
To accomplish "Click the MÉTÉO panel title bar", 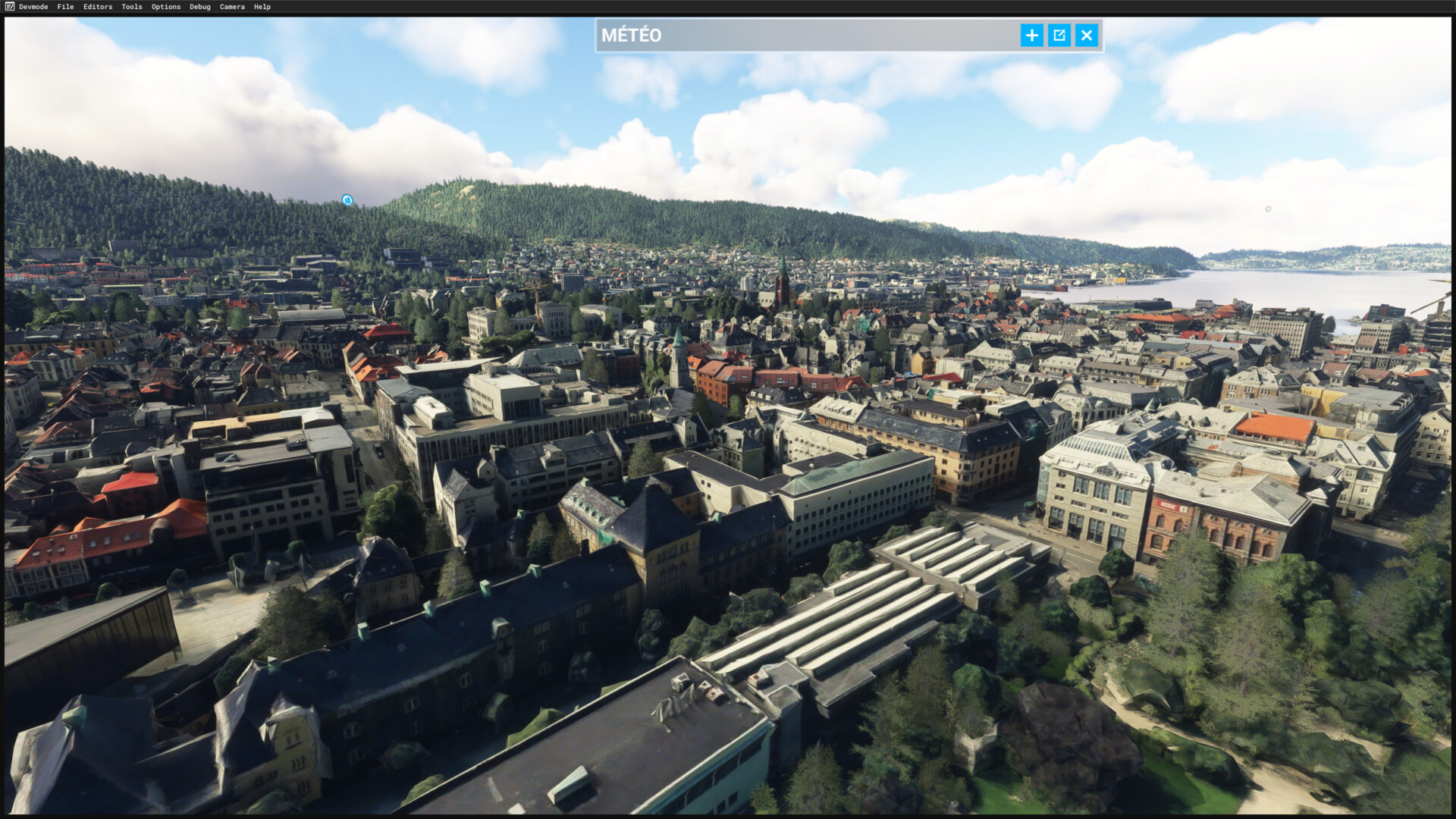I will tap(796, 35).
